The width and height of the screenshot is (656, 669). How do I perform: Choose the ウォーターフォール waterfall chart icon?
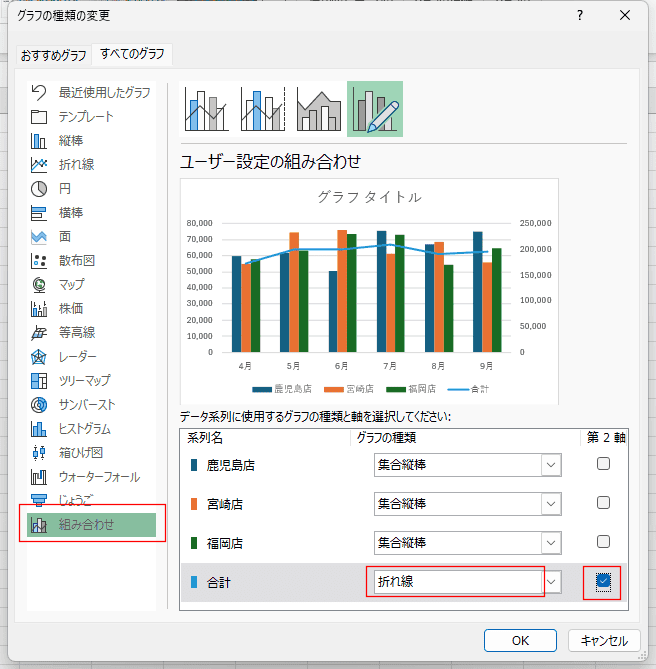[40, 477]
